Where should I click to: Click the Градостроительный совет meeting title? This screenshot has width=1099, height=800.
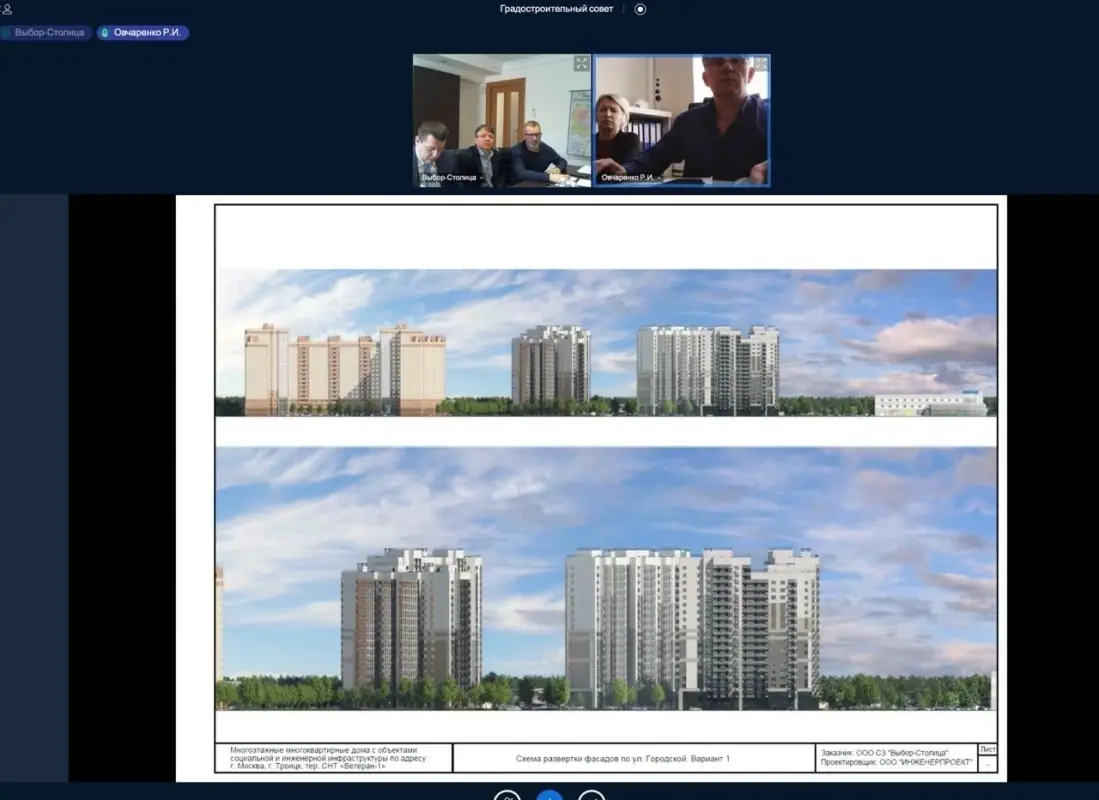(556, 9)
